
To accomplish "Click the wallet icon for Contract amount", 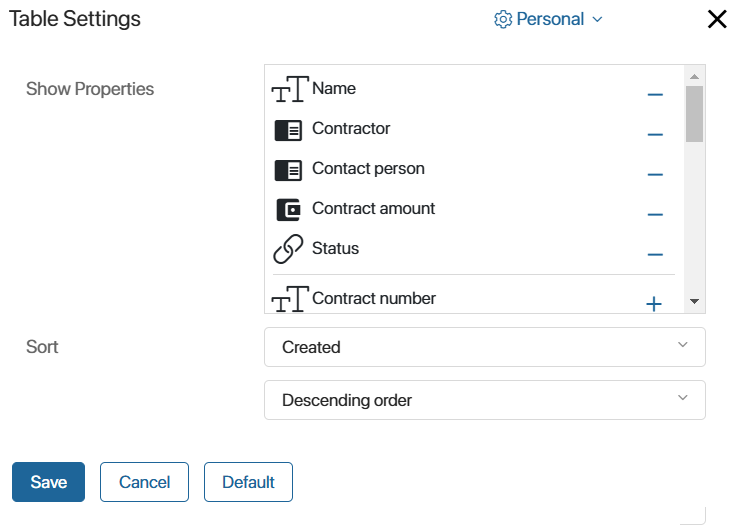I will click(288, 210).
